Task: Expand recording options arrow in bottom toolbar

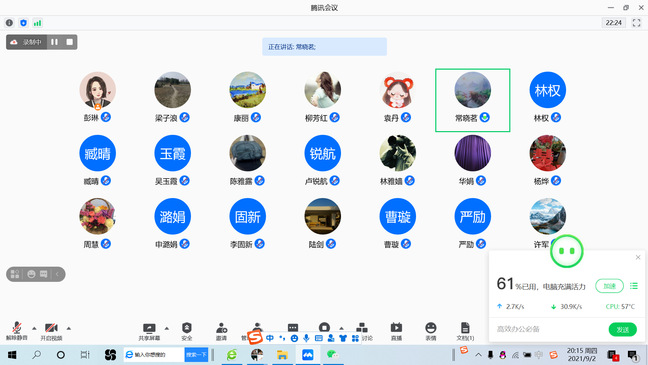Action: point(341,328)
